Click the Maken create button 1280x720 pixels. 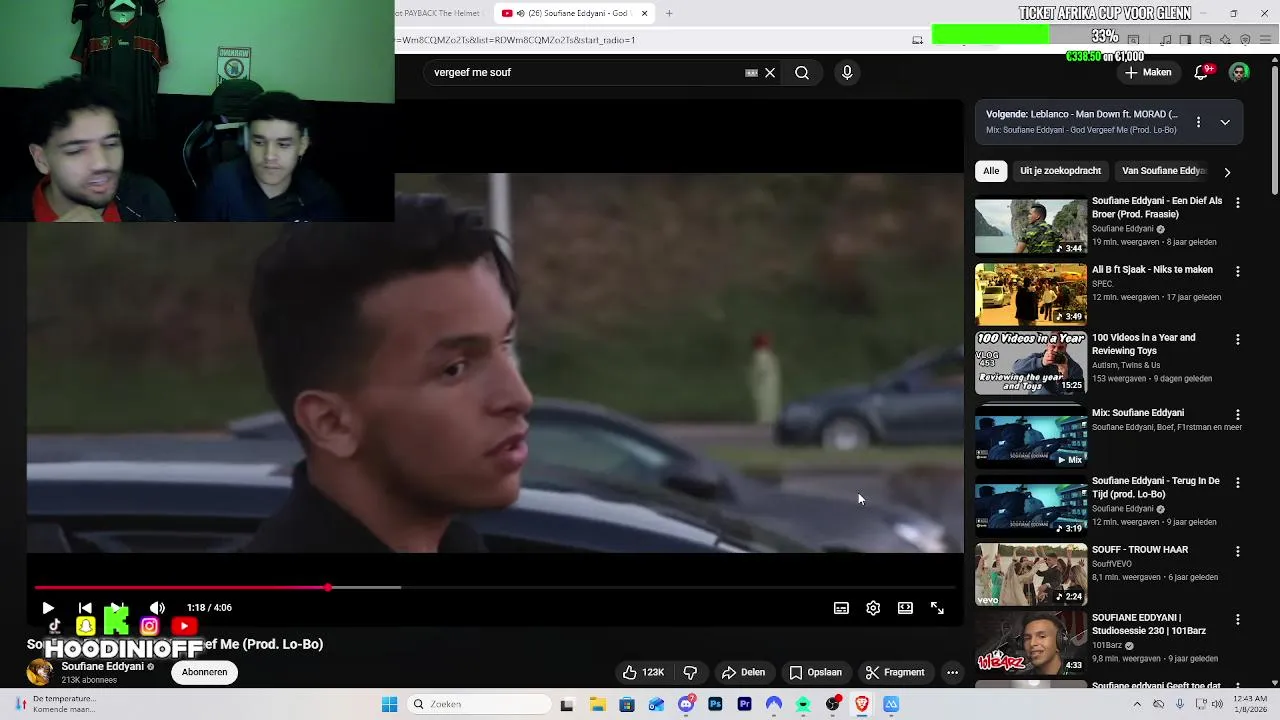point(1147,72)
